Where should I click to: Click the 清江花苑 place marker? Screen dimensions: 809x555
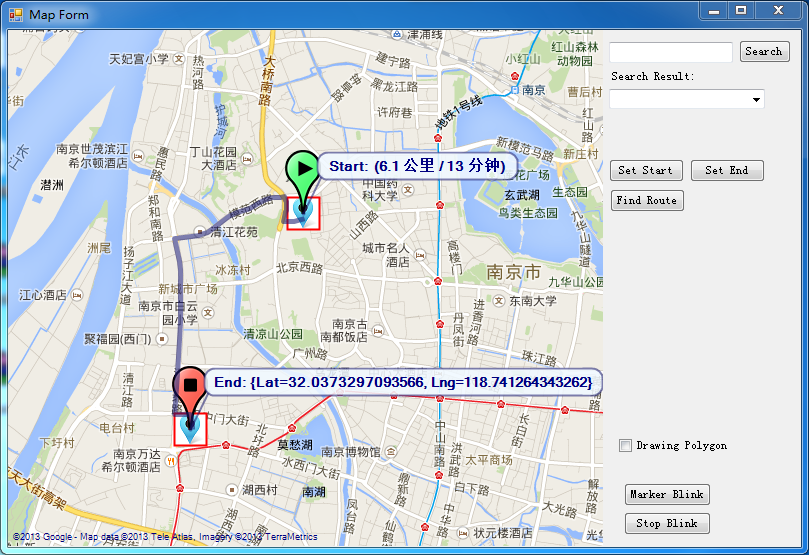[x=200, y=231]
